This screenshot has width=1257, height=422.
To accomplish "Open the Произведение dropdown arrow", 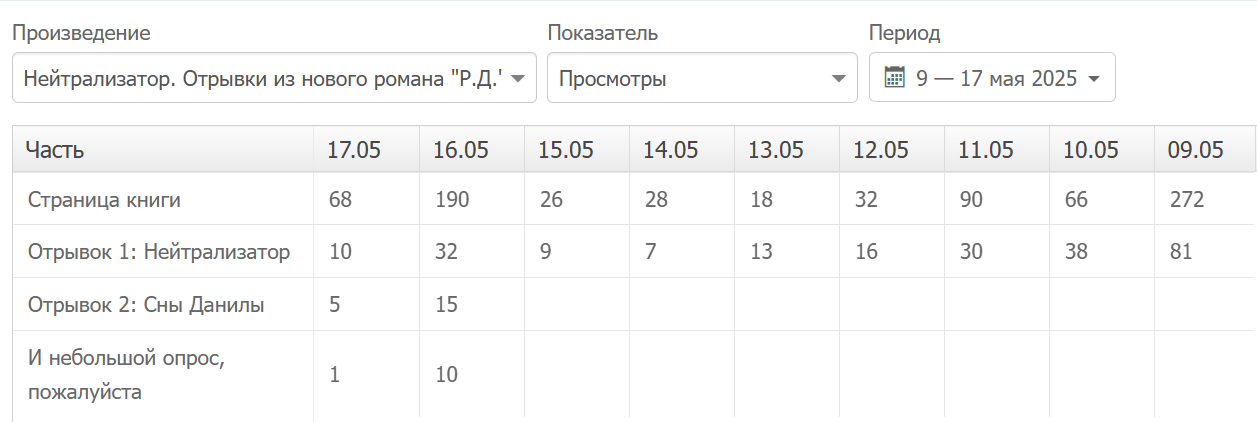I will (518, 79).
